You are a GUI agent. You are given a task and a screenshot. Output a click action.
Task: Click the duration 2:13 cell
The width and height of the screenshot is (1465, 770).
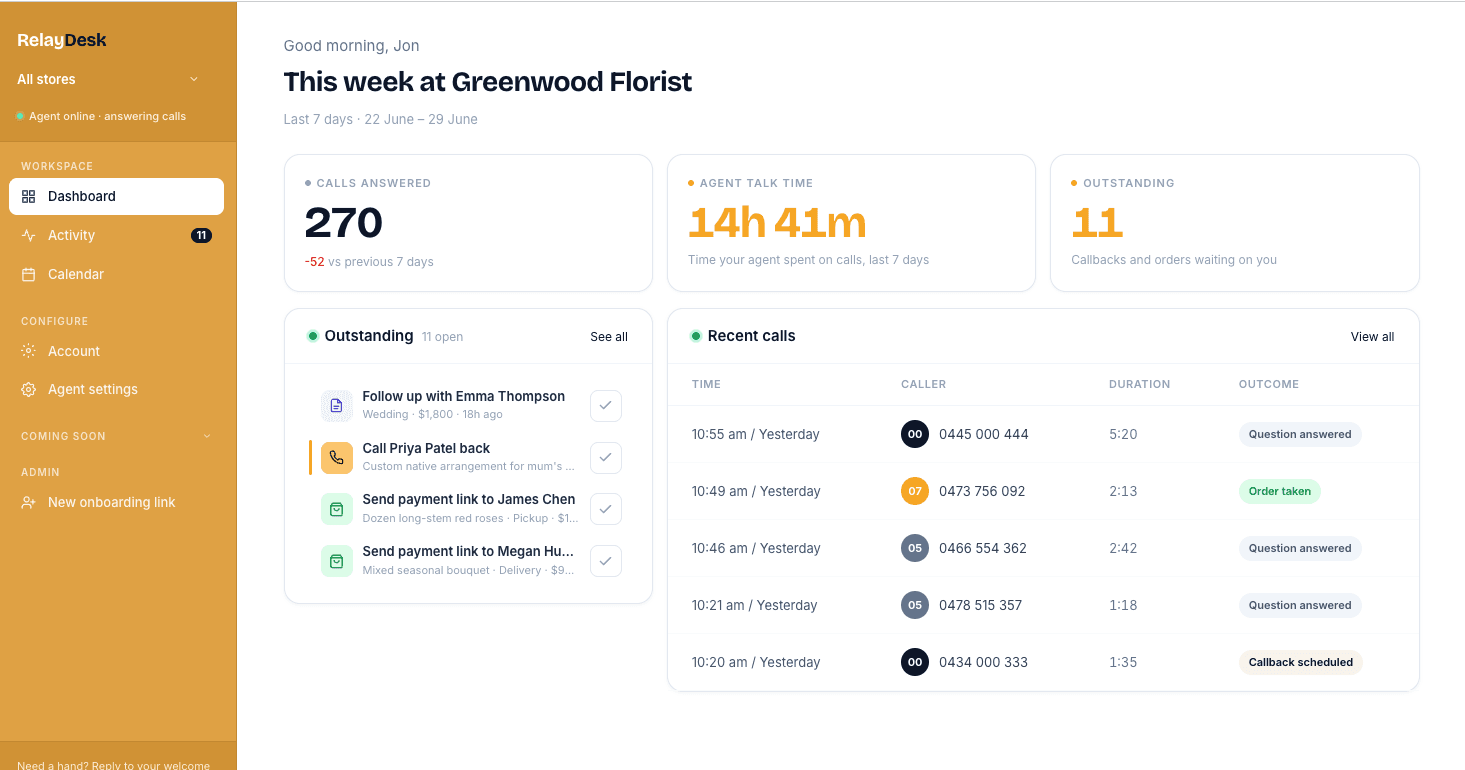coord(1123,491)
